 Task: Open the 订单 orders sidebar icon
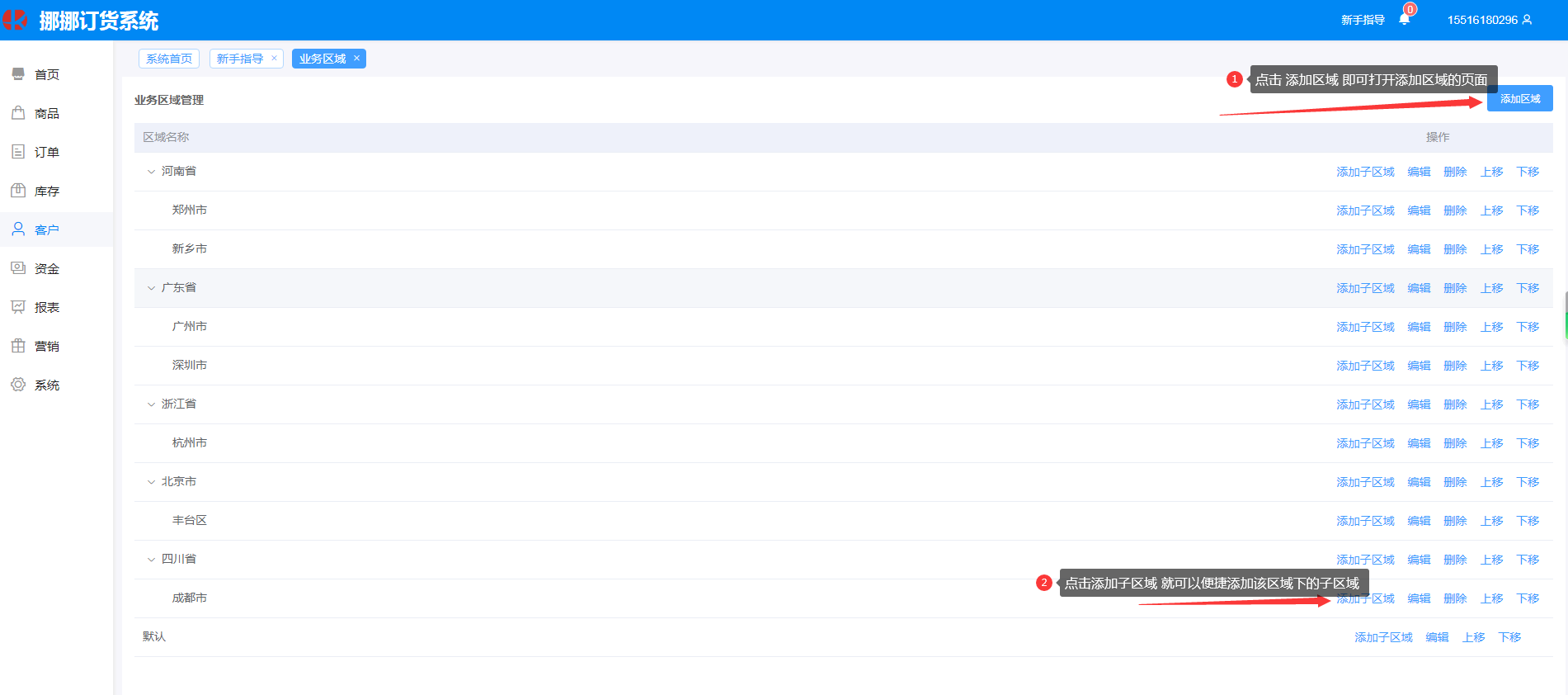coord(18,152)
